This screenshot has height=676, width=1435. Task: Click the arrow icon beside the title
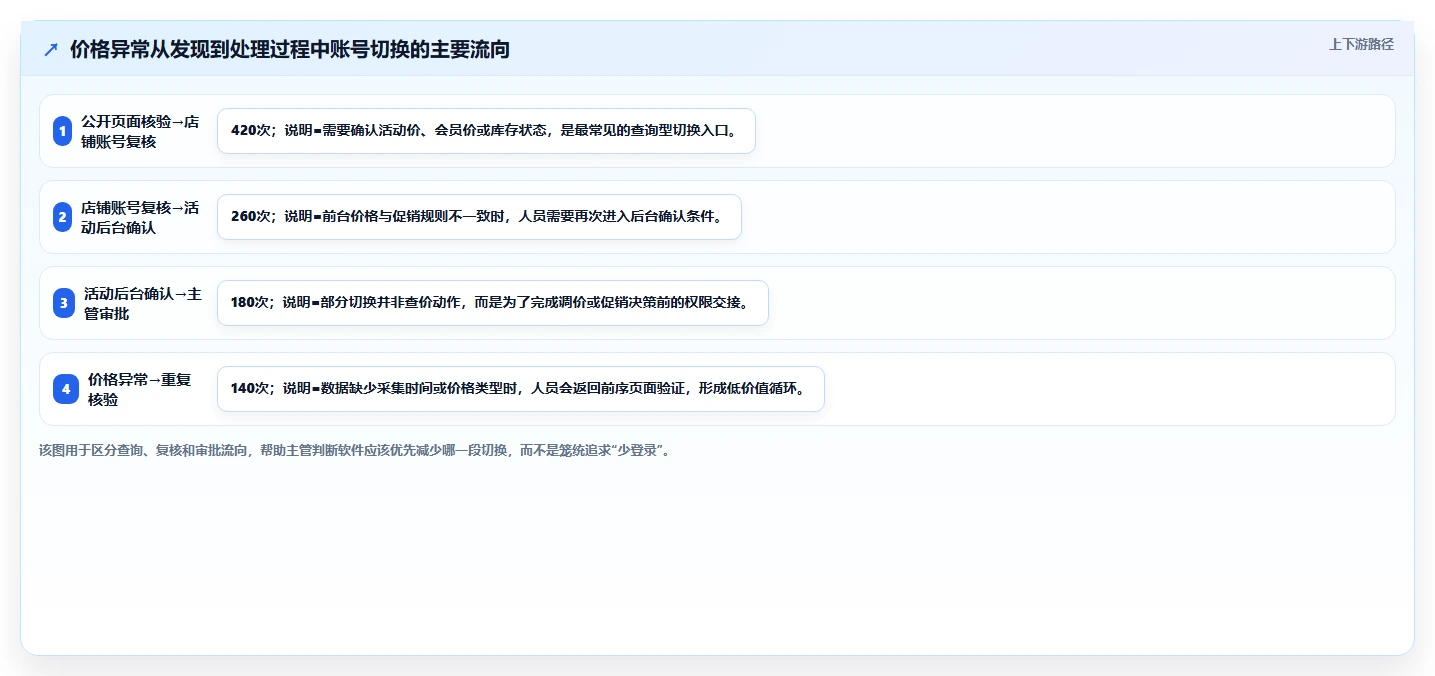click(x=51, y=49)
